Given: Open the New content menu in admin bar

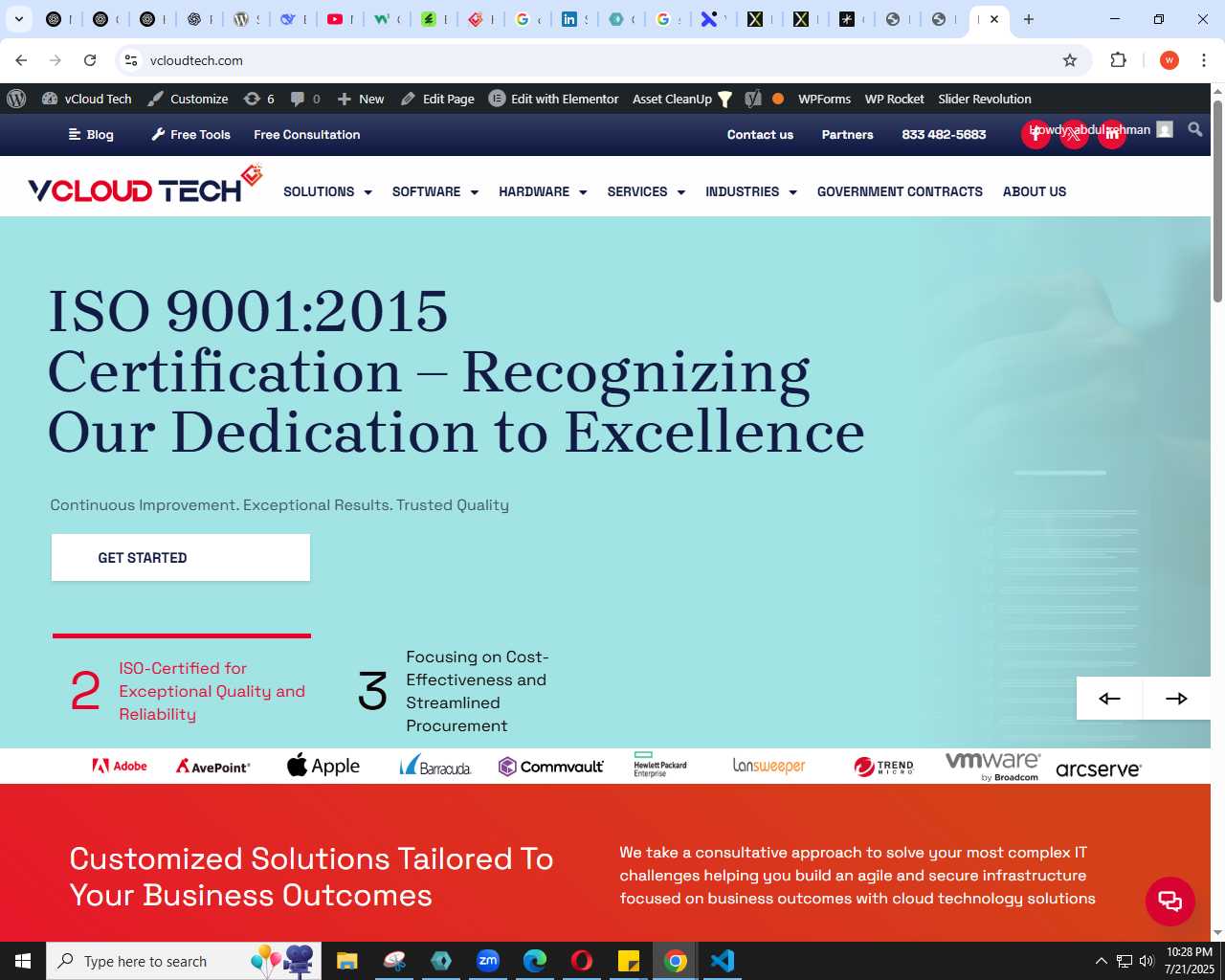Looking at the screenshot, I should (361, 99).
